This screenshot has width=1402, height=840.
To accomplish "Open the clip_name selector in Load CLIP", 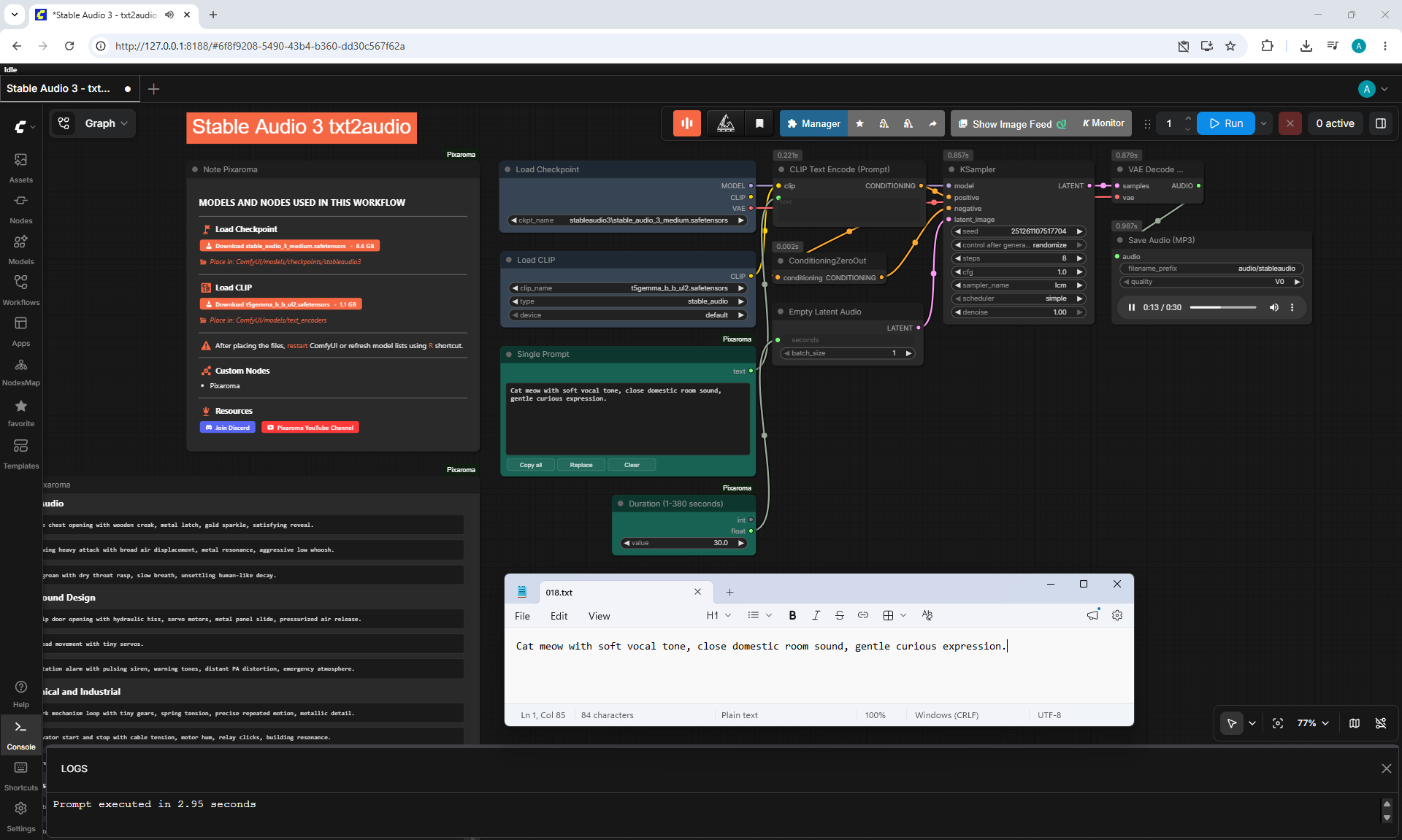I will [627, 288].
